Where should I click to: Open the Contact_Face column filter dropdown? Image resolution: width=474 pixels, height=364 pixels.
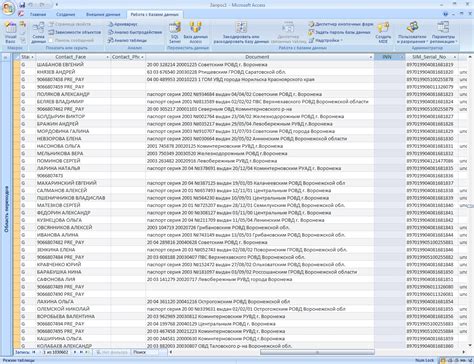107,57
